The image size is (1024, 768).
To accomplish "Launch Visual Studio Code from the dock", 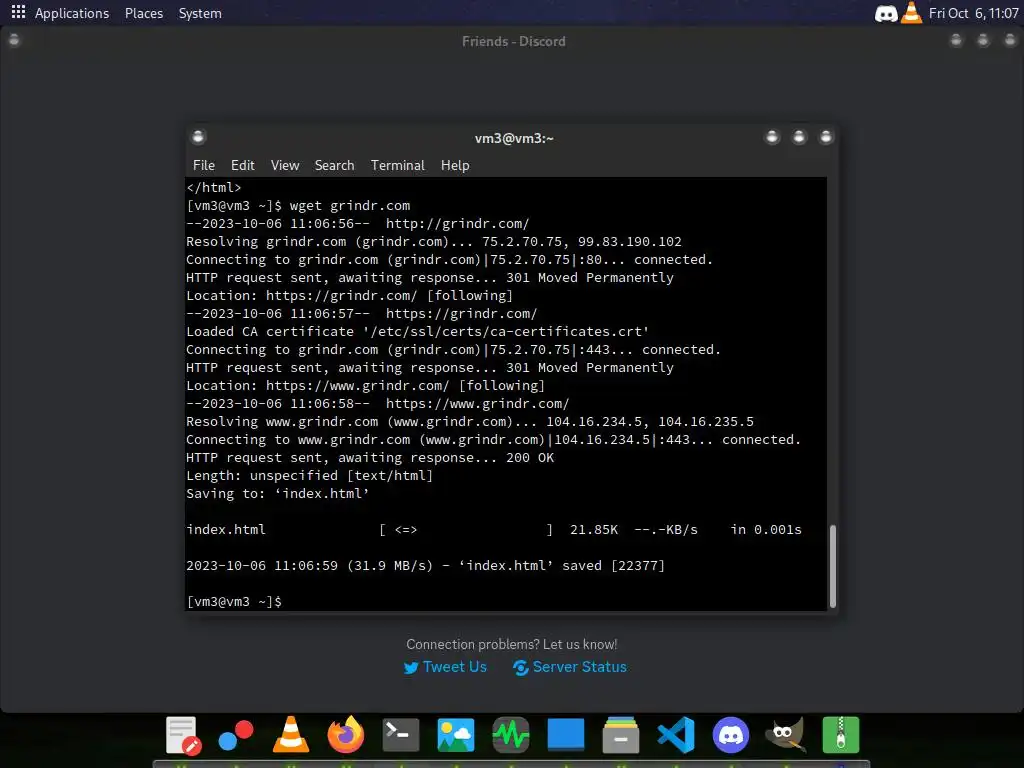I will click(x=676, y=735).
